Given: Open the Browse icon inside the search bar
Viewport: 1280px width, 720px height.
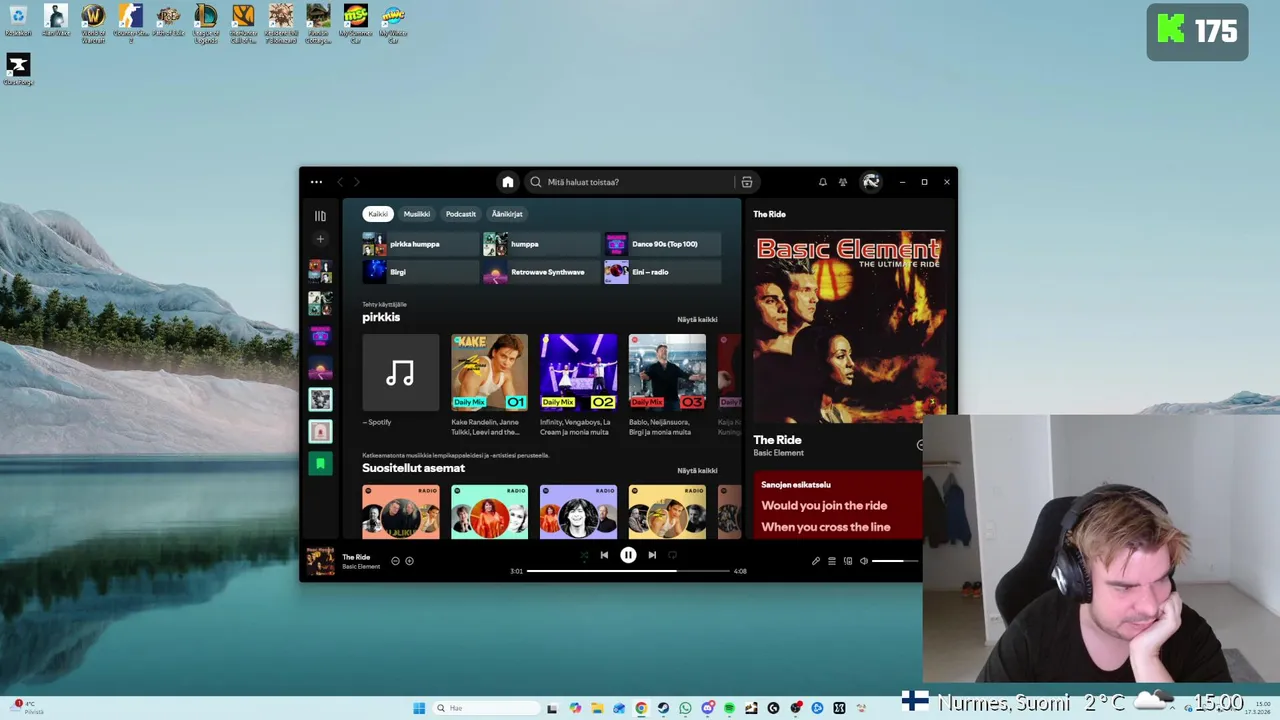Looking at the screenshot, I should tap(746, 182).
